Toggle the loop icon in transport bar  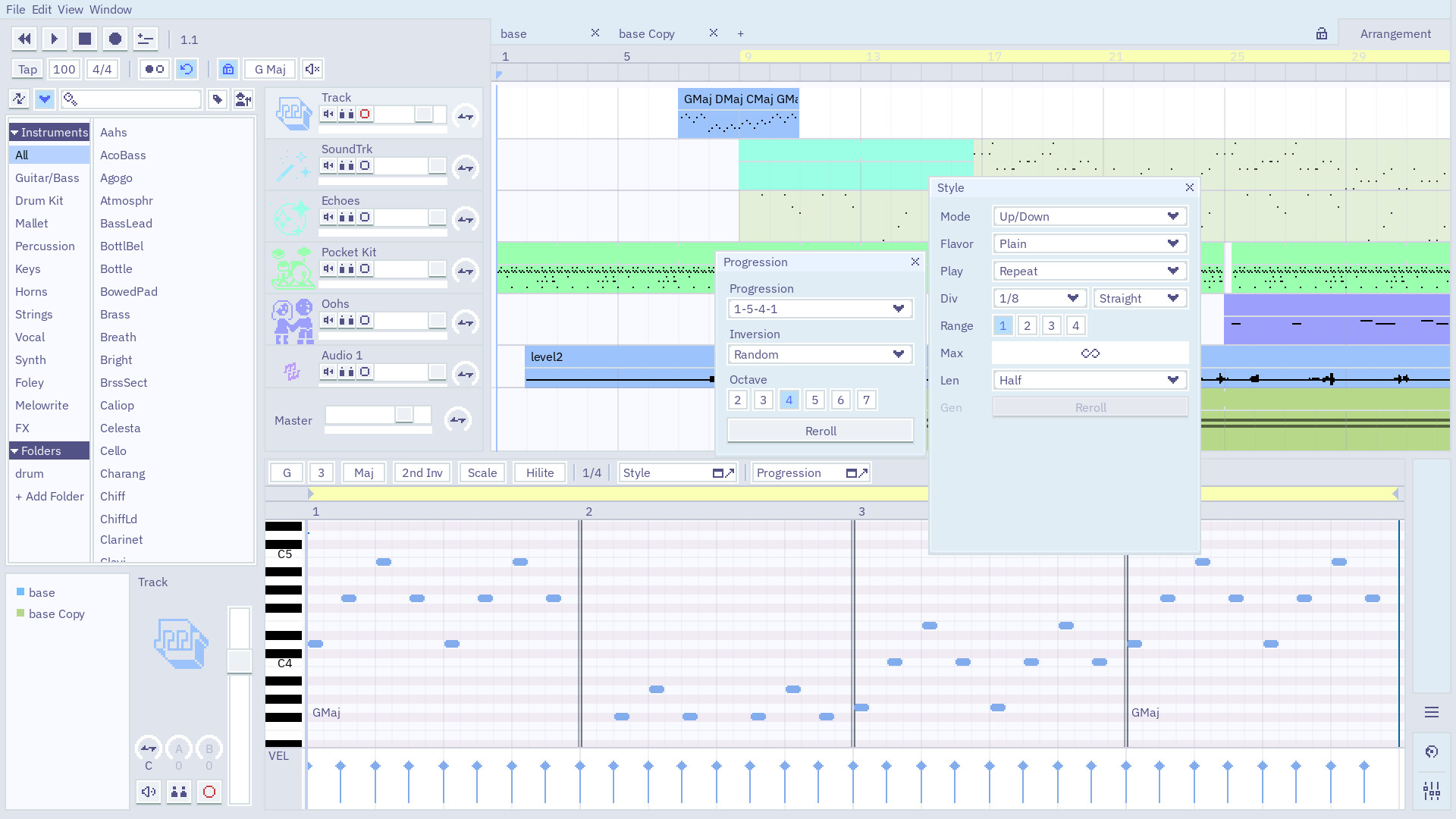tap(186, 69)
